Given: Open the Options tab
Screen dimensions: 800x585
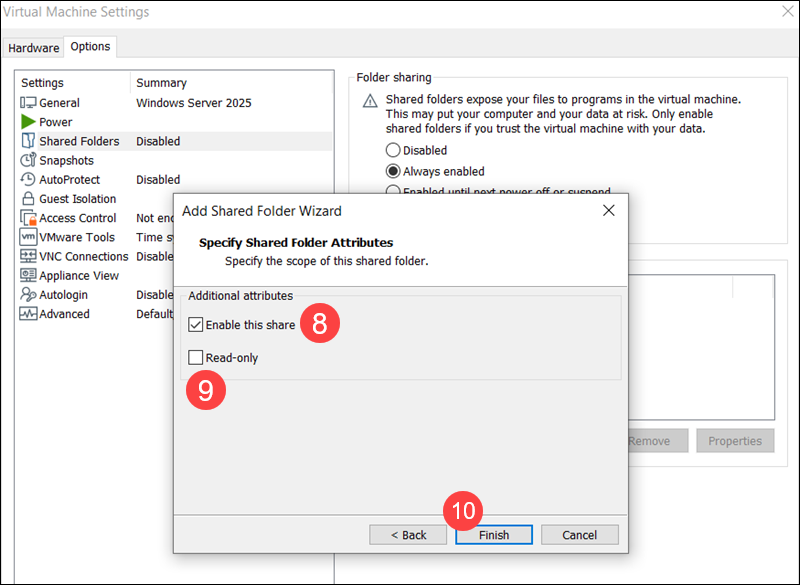Looking at the screenshot, I should click(90, 47).
